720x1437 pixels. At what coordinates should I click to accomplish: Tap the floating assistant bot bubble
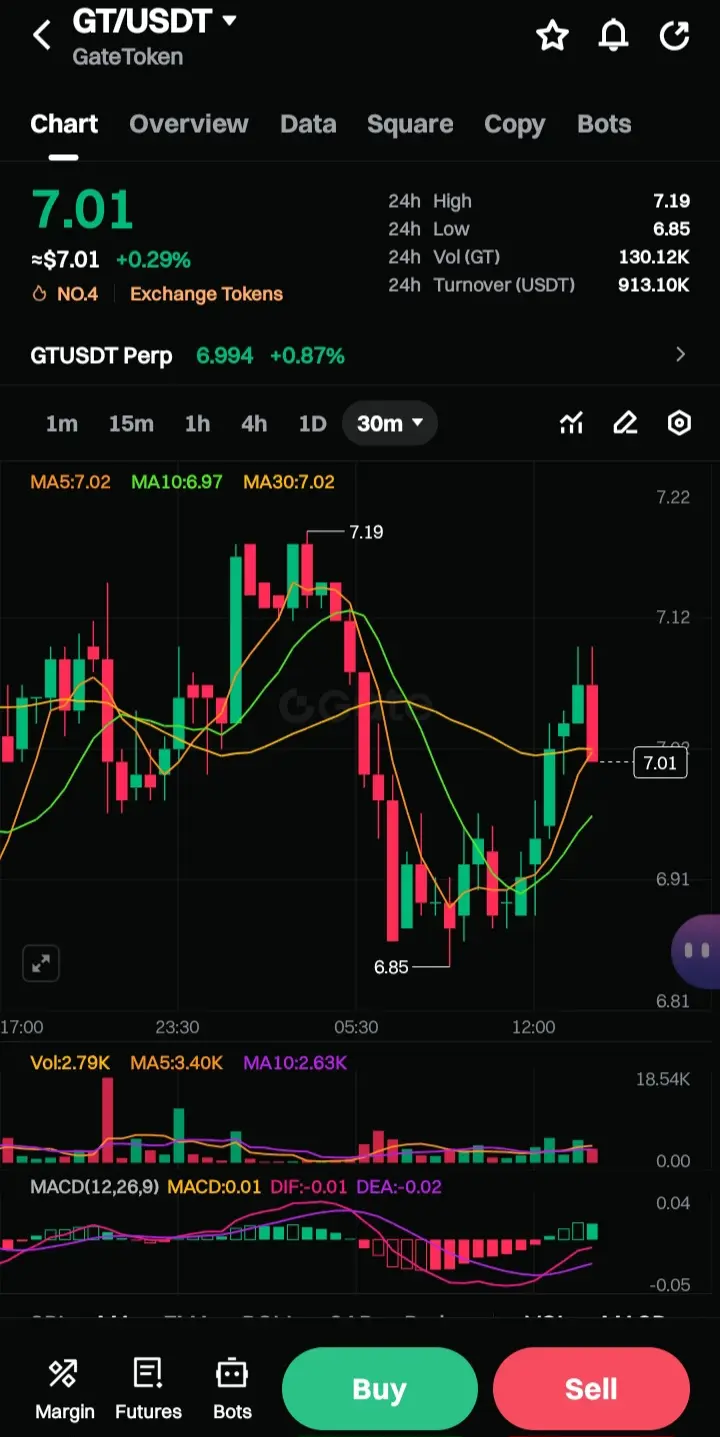[697, 951]
